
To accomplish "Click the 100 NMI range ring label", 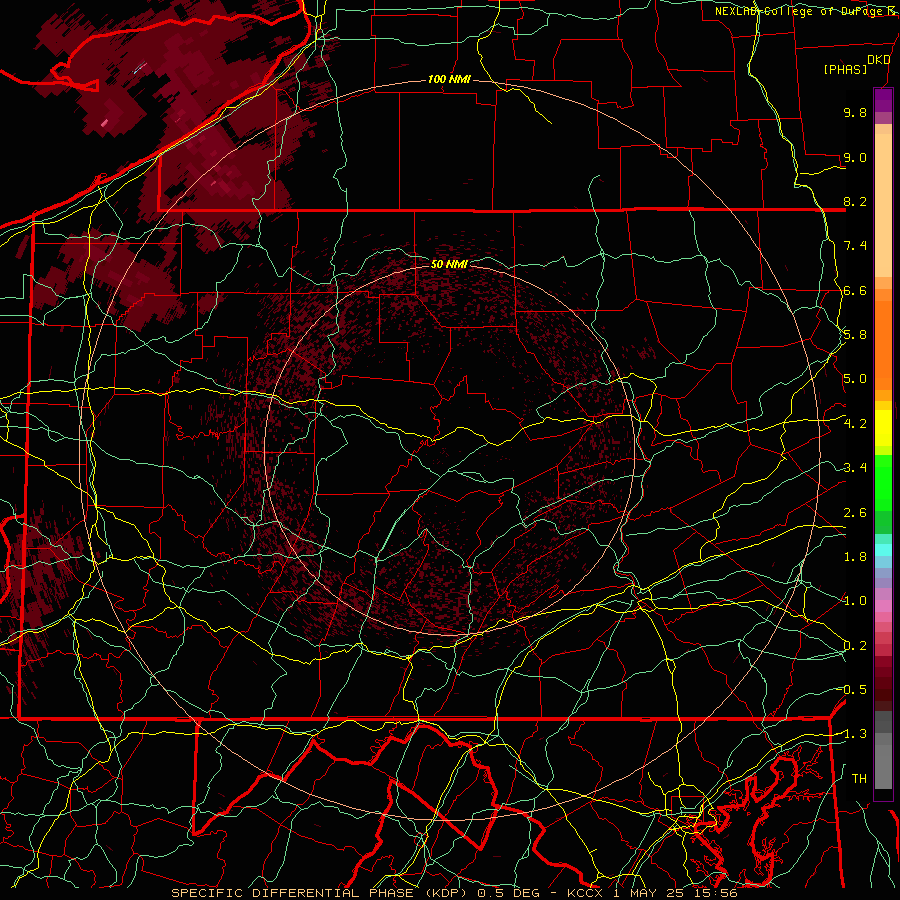I will [x=449, y=79].
